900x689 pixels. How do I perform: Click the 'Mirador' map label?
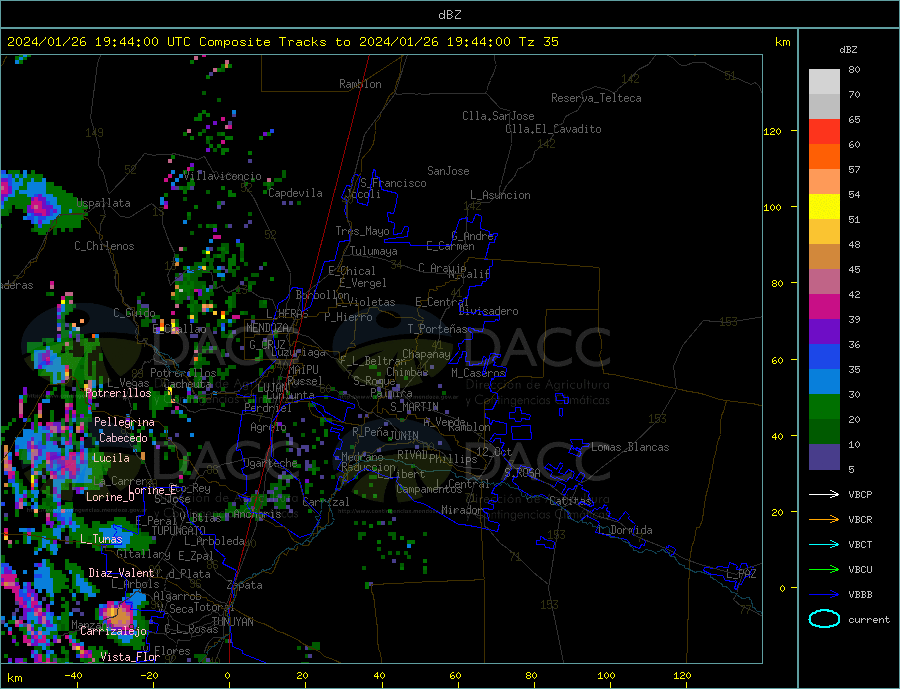[x=461, y=510]
